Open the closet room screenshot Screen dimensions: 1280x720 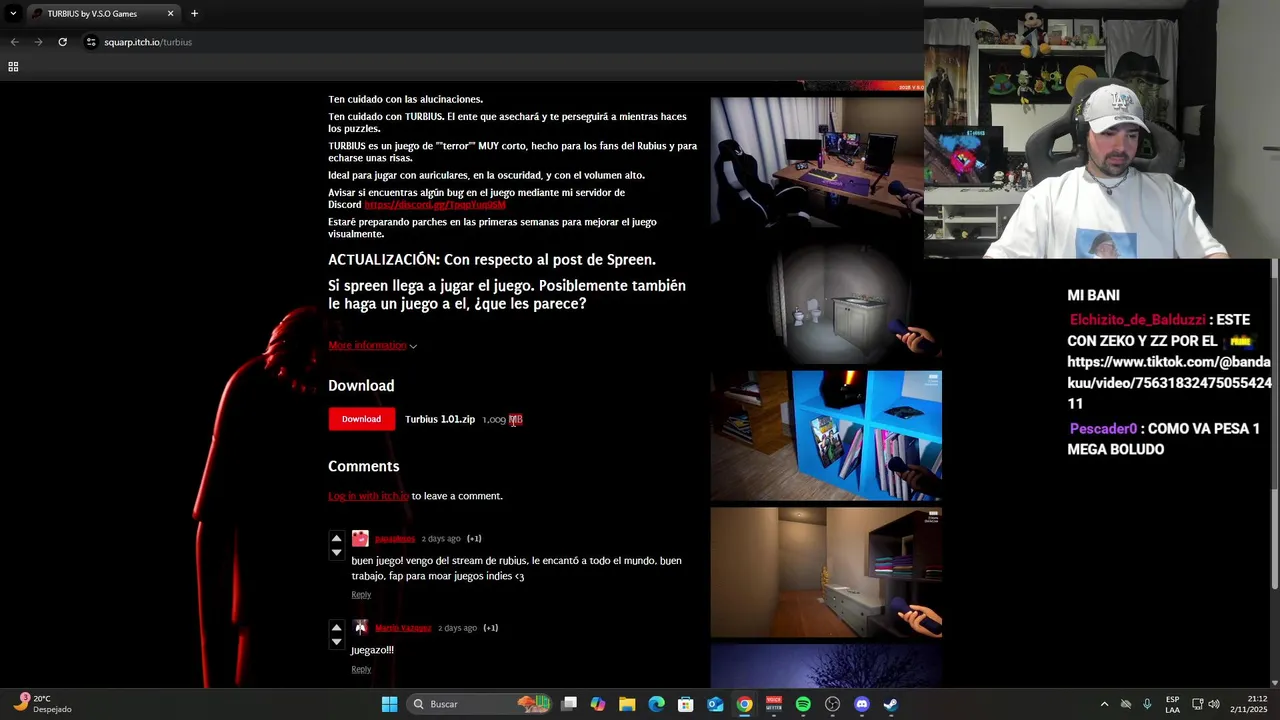826,572
